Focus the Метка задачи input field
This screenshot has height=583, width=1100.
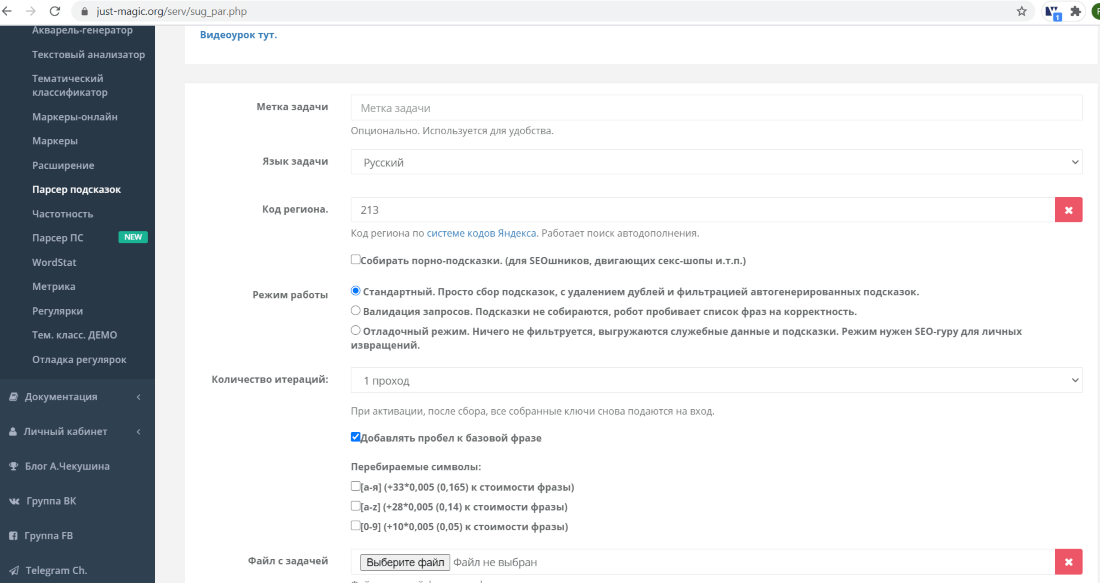[x=716, y=108]
